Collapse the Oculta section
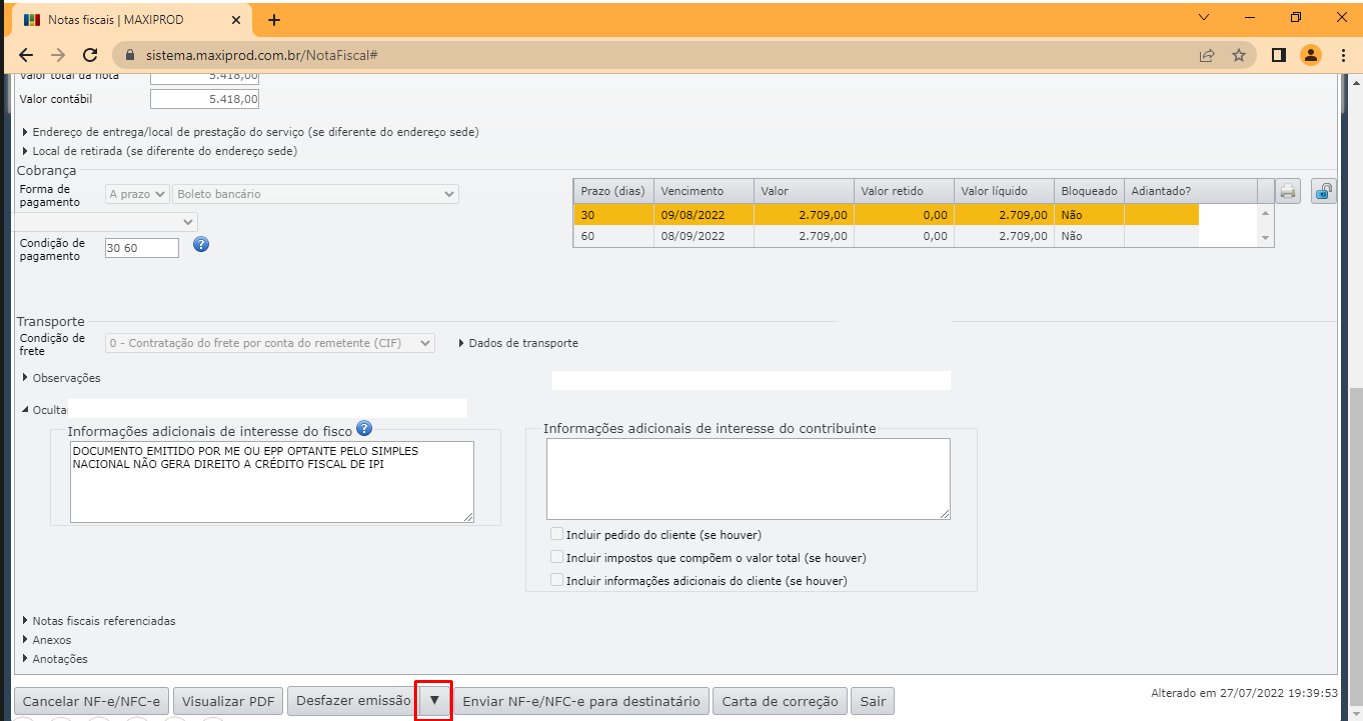Screen dimensions: 1363x721 coord(43,409)
